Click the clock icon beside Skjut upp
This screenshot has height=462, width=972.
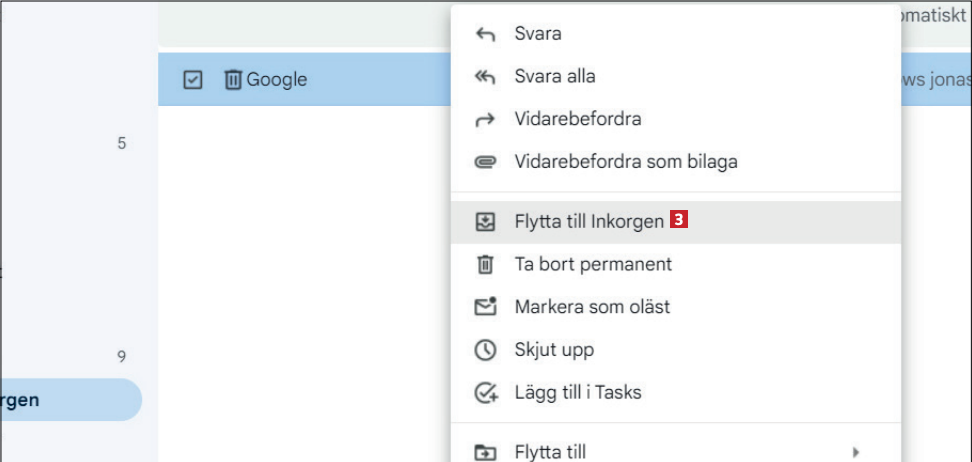(x=485, y=351)
